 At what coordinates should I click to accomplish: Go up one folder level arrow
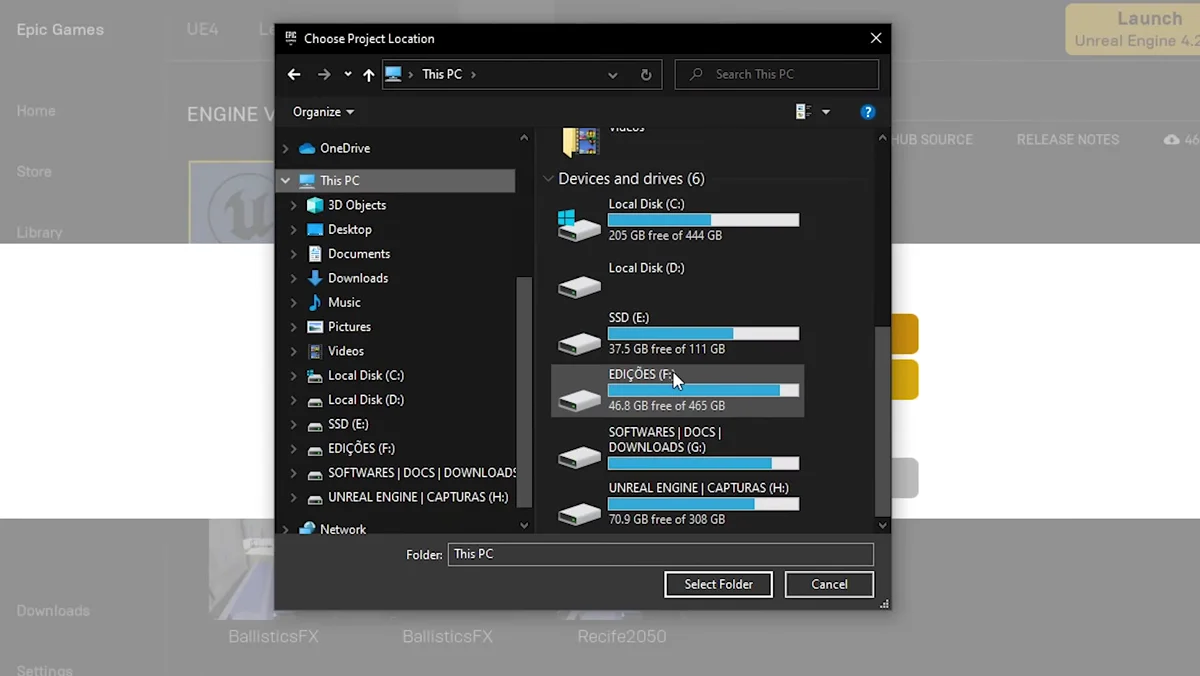(x=369, y=74)
